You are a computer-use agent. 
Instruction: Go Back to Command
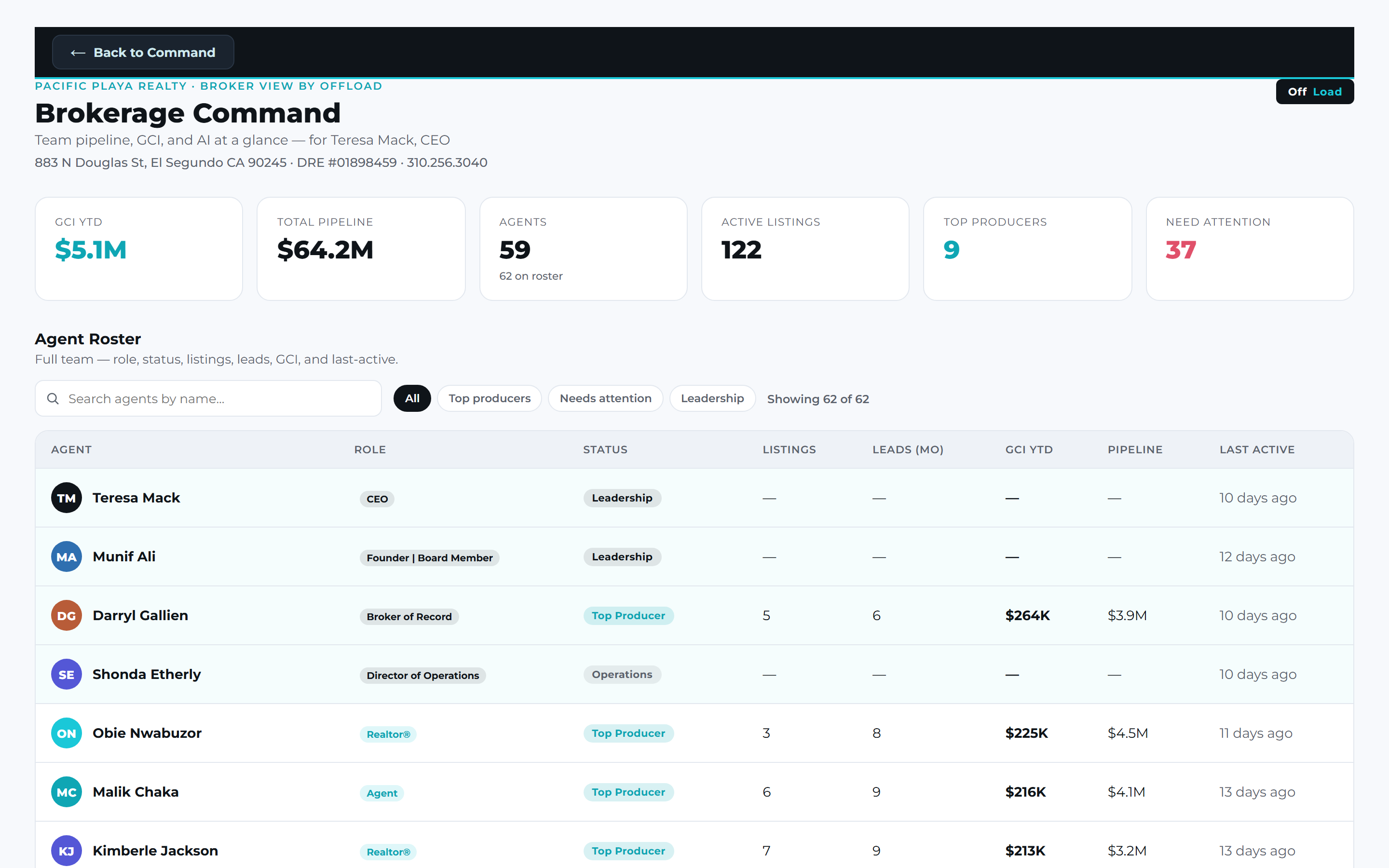pos(143,52)
